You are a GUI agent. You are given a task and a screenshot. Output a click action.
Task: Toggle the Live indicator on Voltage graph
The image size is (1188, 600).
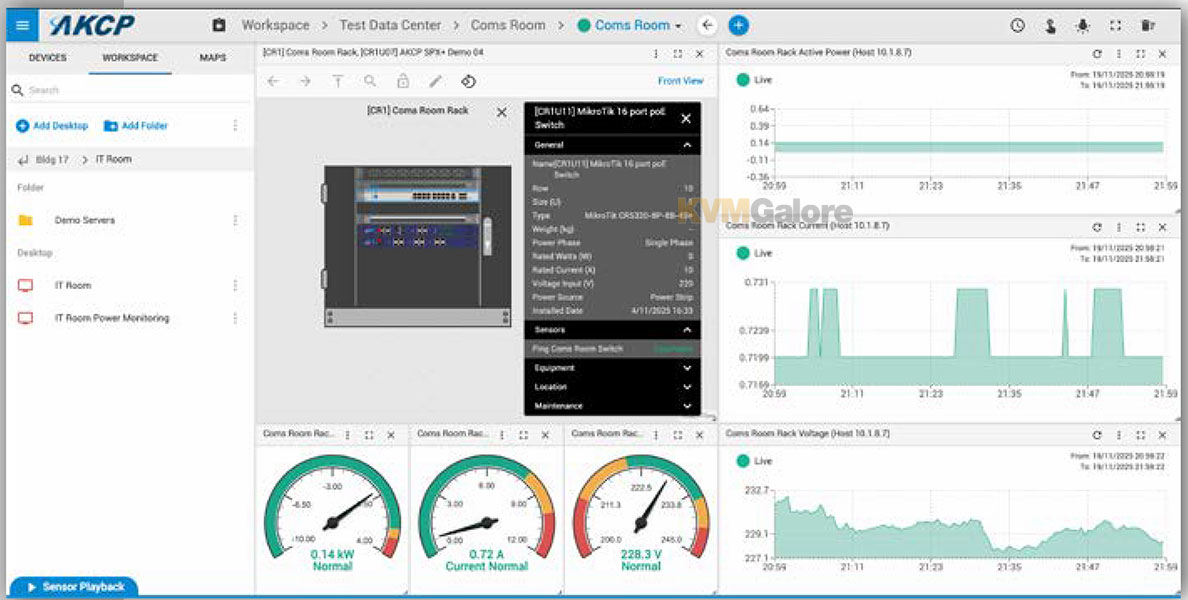743,461
